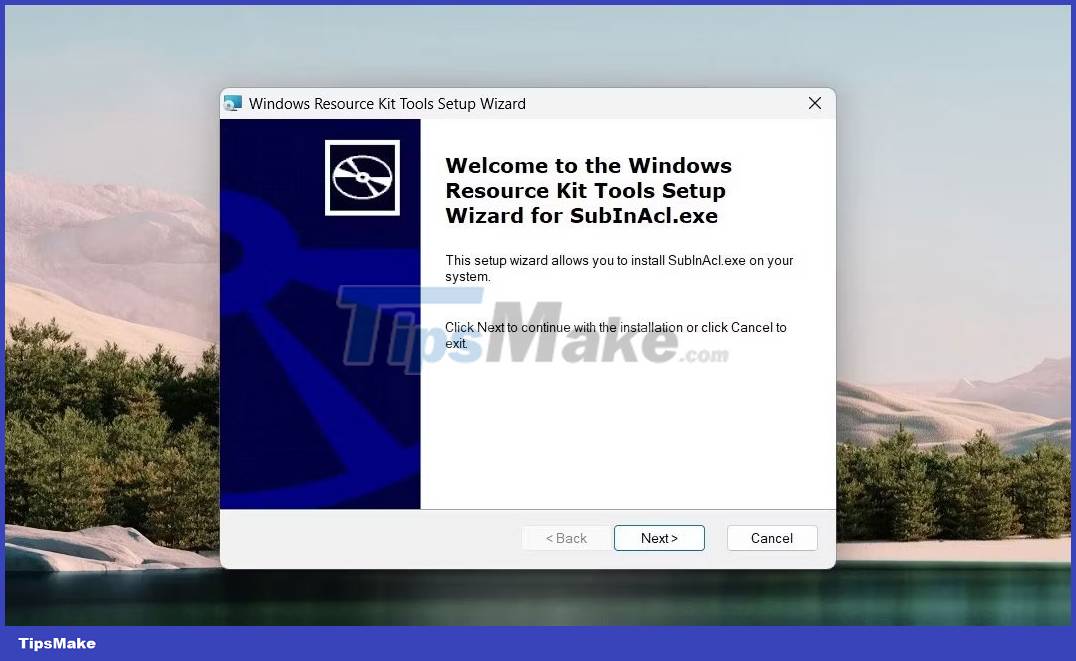Select the Next button to install SubInAcl.exe
This screenshot has height=661, width=1076.
(x=659, y=538)
